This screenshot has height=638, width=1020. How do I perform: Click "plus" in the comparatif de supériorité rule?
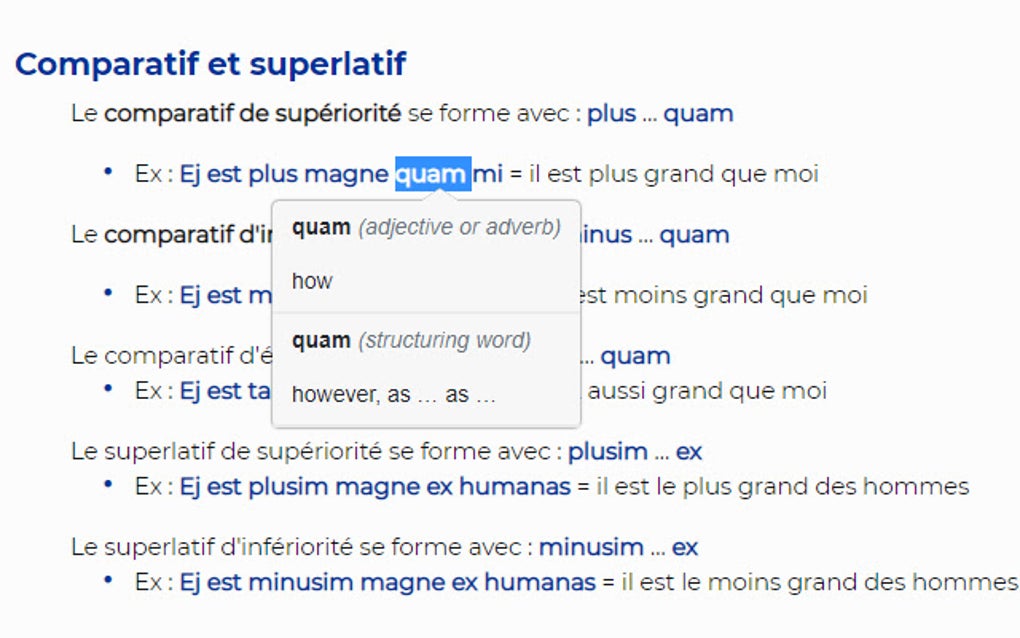click(x=611, y=114)
